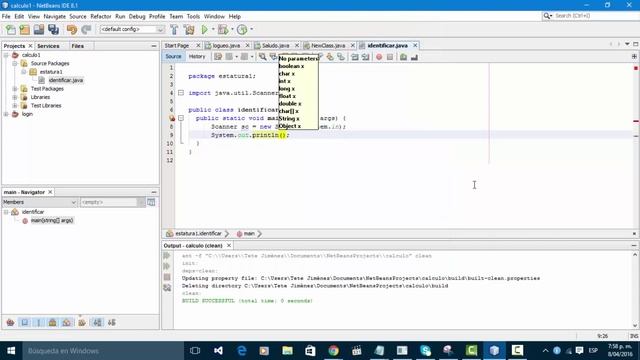Click the Profile Project toolbar icon

click(242, 29)
